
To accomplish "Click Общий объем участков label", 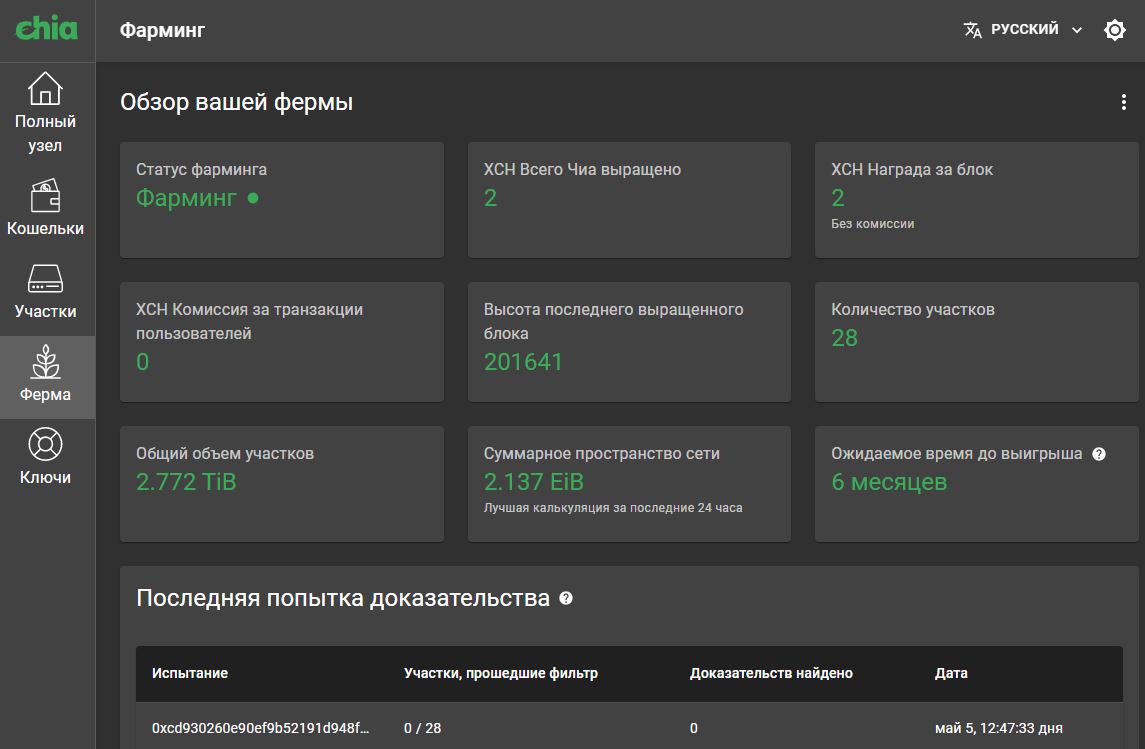I will pos(225,453).
